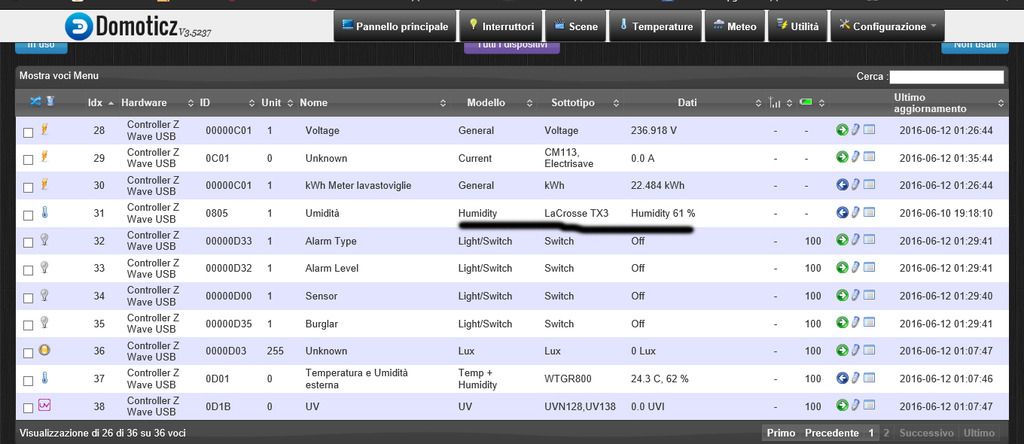Screen dimensions: 1024x444
Task: Click the Cerca search field
Action: point(946,77)
